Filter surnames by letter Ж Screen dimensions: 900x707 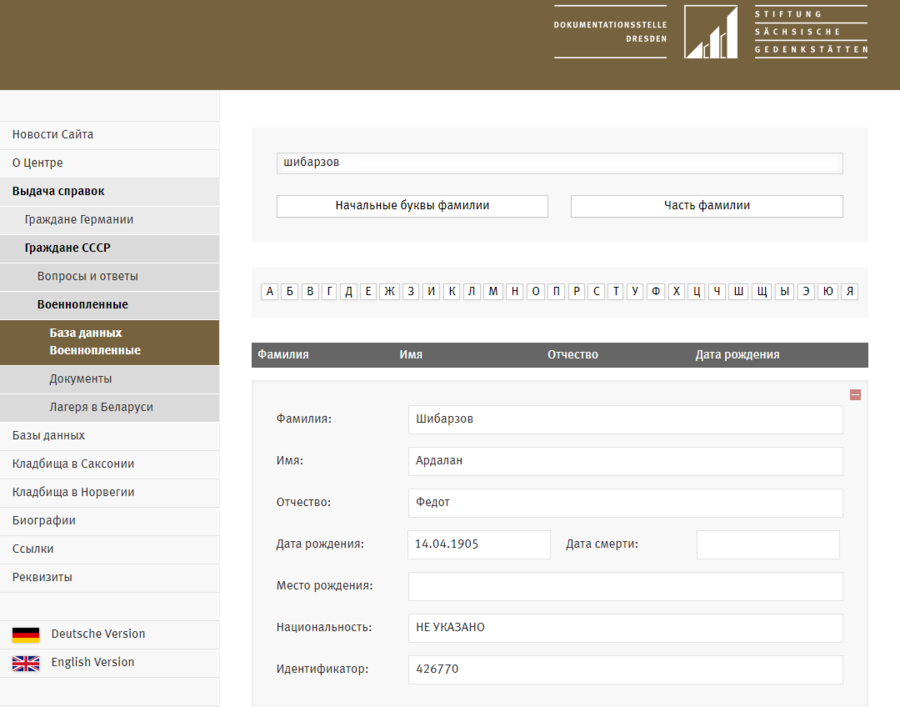tap(389, 292)
